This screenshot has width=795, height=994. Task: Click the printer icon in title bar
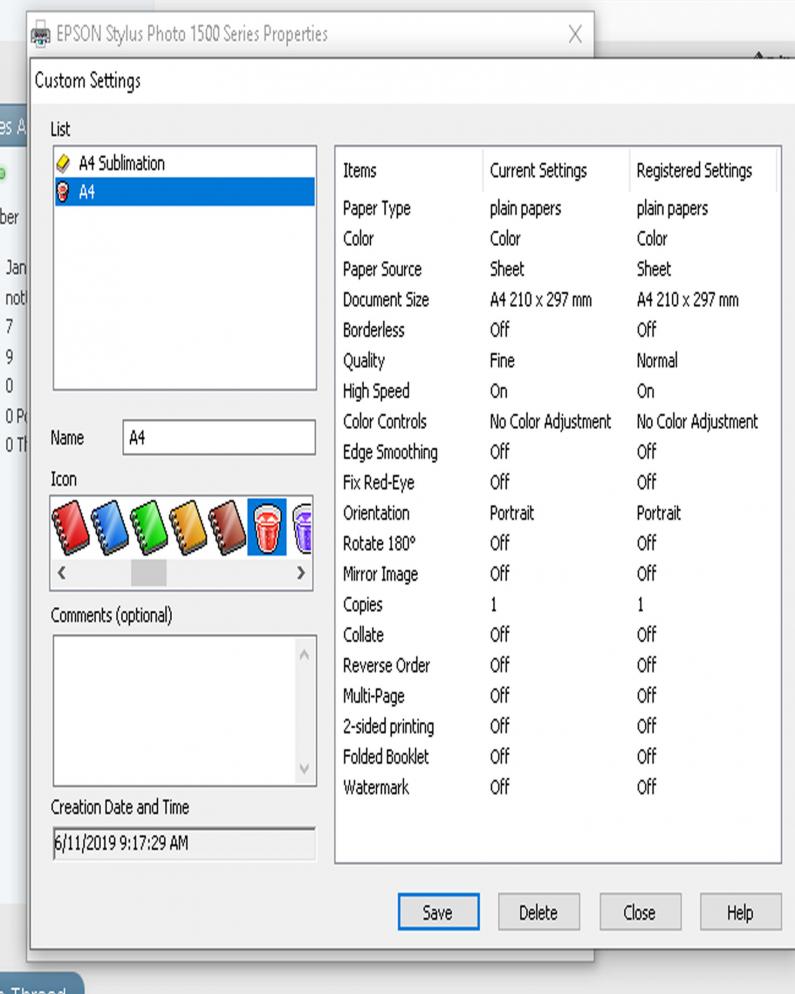click(x=41, y=34)
